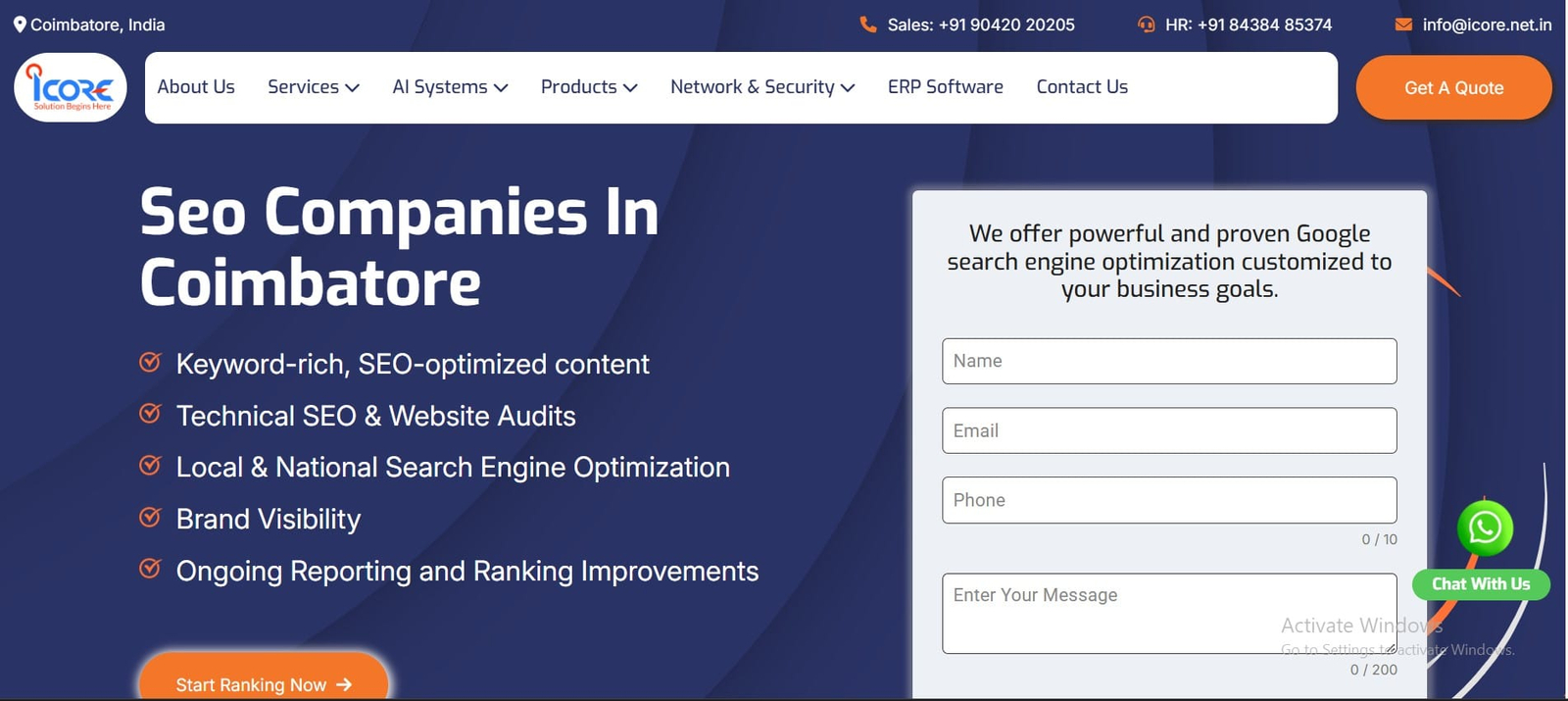Screen dimensions: 1568x701
Task: Click the Seo Companies In Coimbatore heading
Action: click(400, 247)
